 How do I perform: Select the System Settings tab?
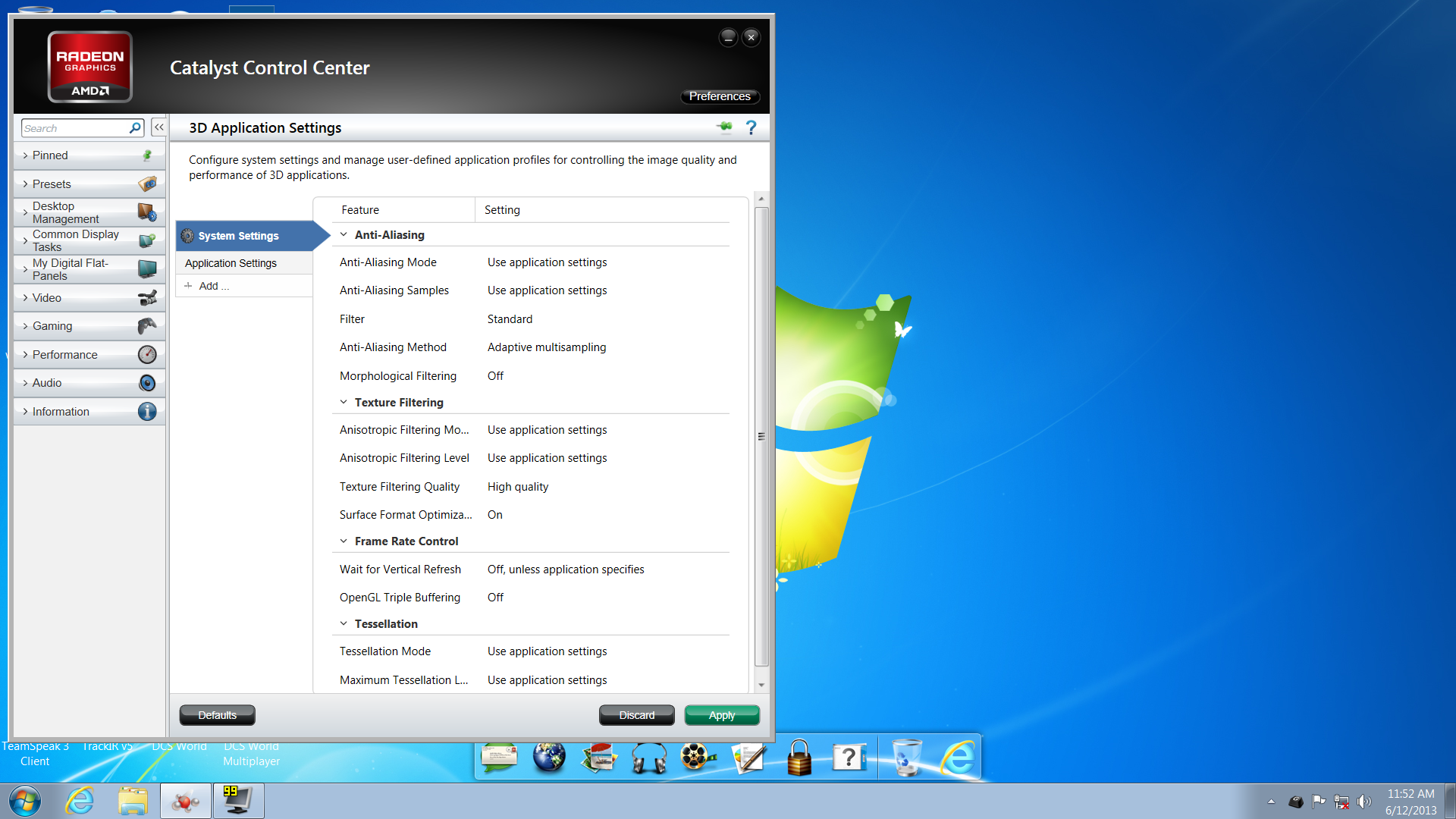pos(244,236)
